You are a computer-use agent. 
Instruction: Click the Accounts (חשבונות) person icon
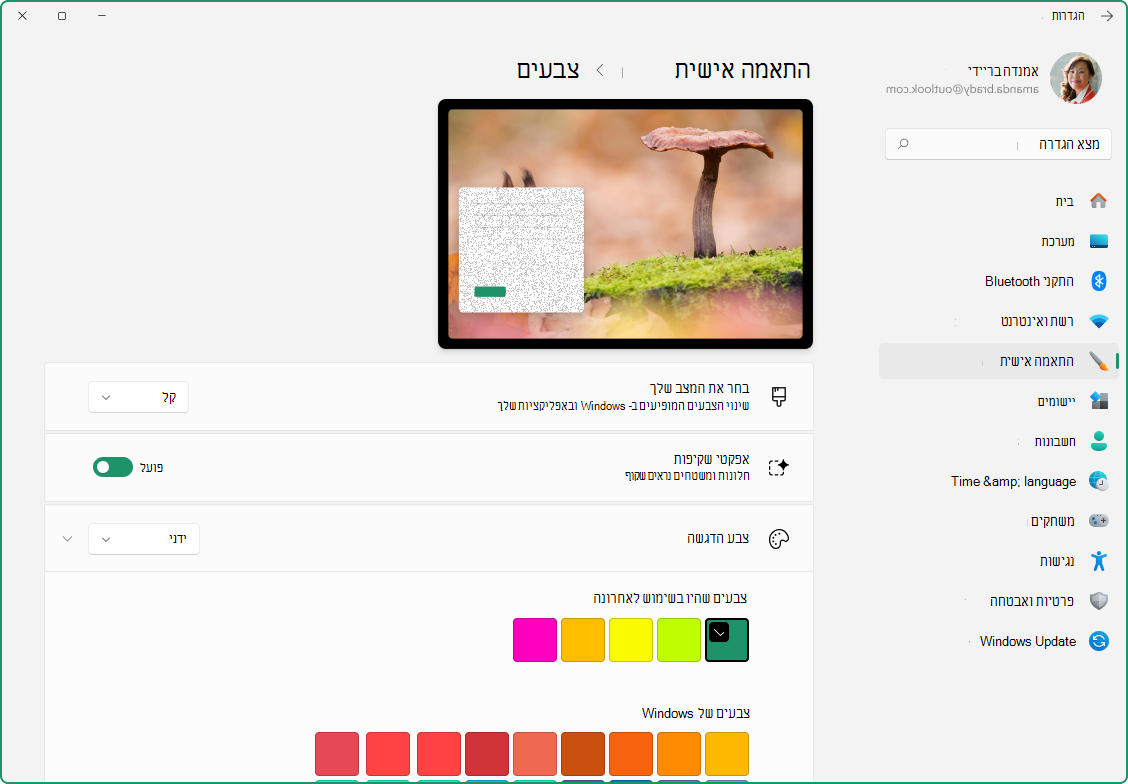point(1099,441)
